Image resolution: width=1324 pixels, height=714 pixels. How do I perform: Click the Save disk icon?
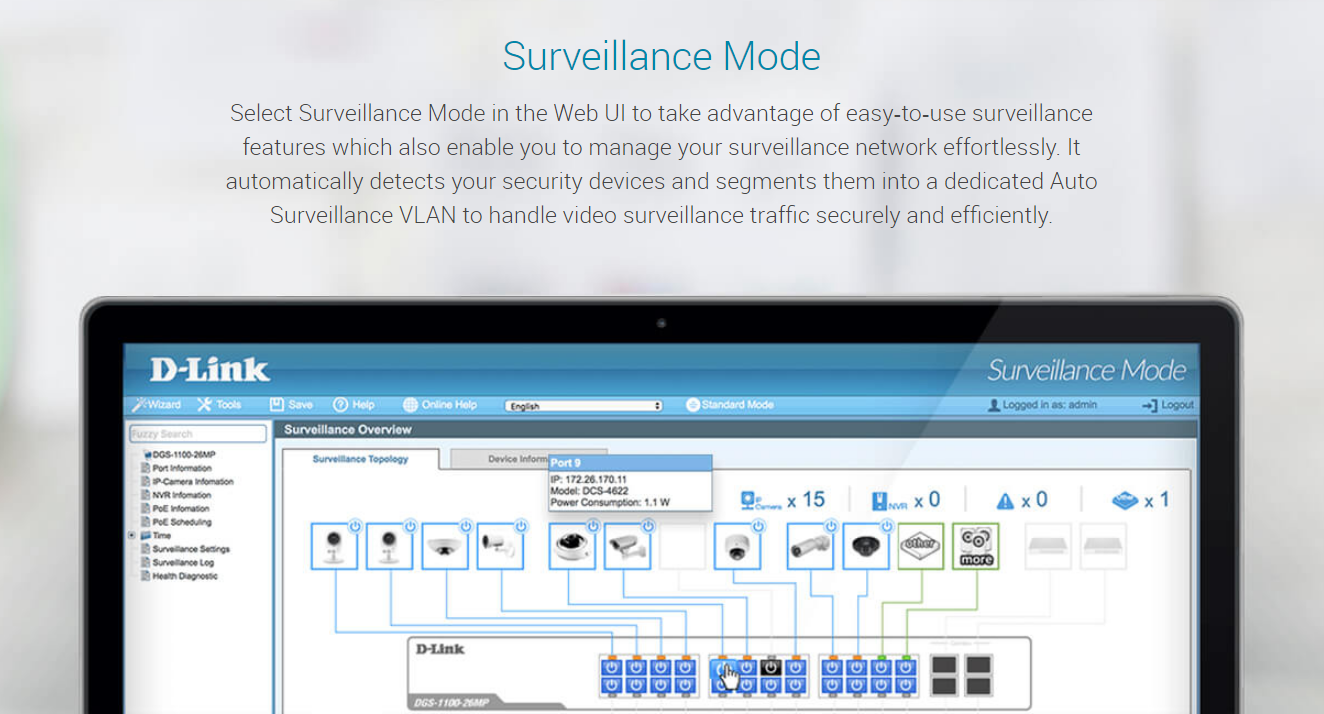click(278, 405)
